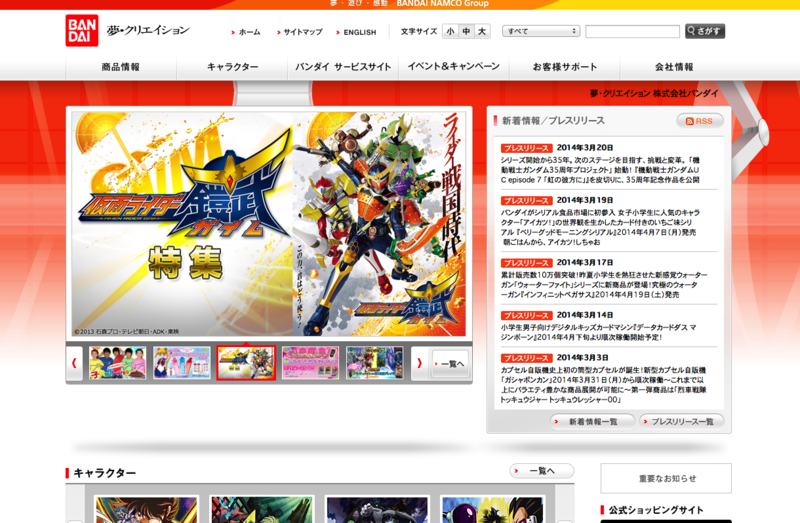
Task: Click the 新着情報一覧 button
Action: click(x=592, y=421)
